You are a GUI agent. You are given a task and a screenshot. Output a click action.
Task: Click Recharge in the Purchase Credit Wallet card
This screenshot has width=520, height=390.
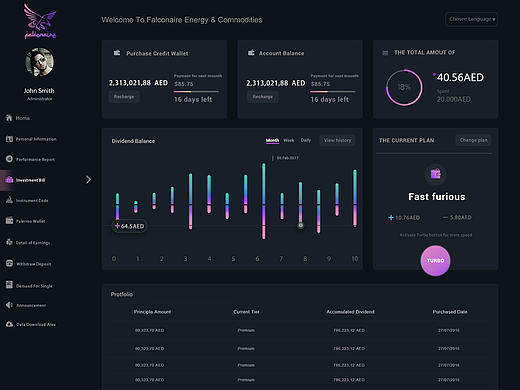point(124,97)
